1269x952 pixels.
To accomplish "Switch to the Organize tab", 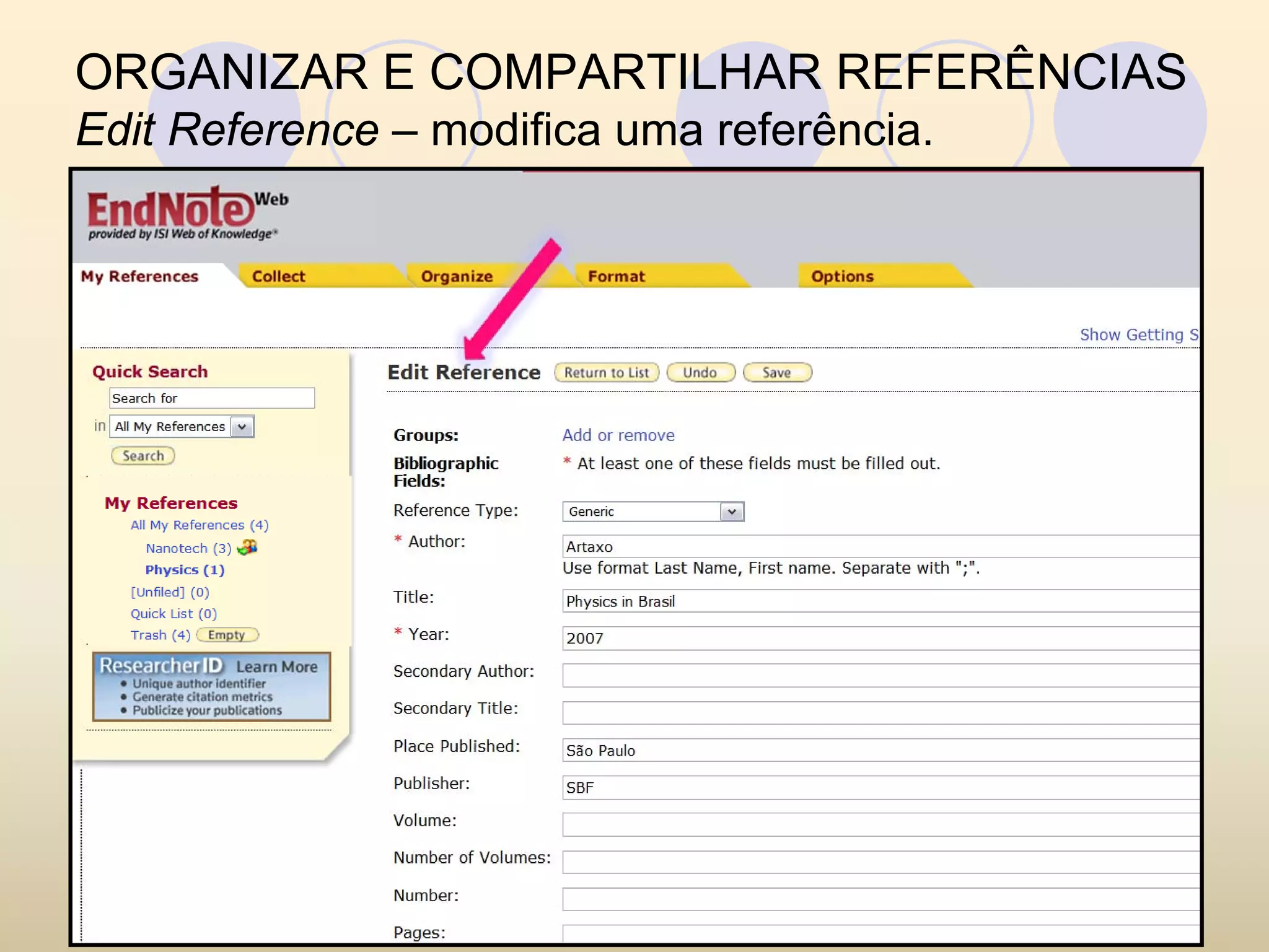I will click(x=457, y=276).
